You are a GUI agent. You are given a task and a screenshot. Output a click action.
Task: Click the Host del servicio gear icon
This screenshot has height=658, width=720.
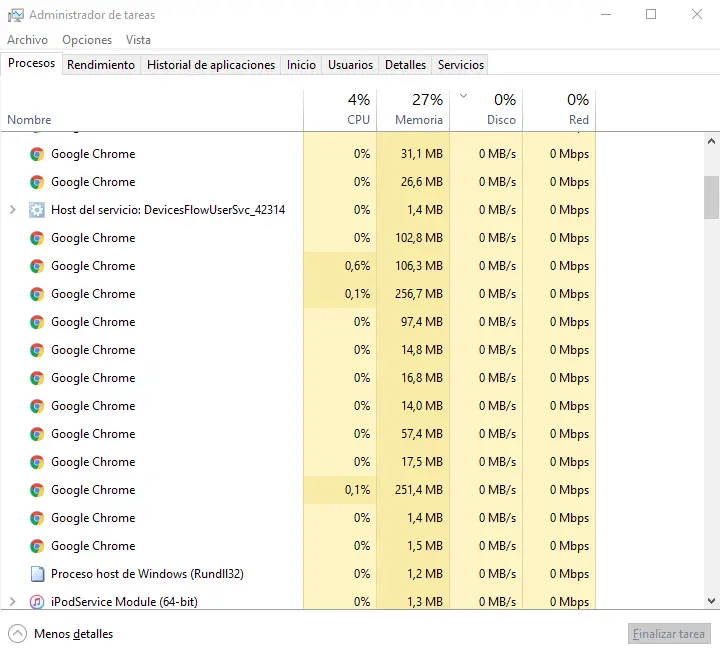click(37, 210)
